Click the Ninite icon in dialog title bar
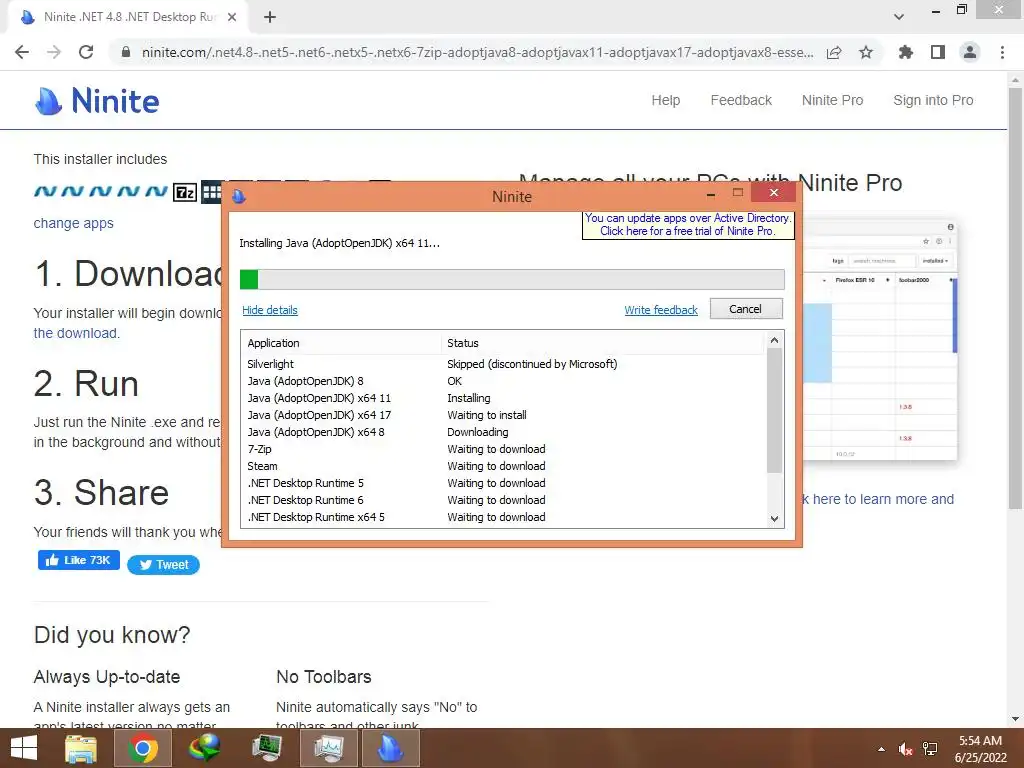Image resolution: width=1024 pixels, height=768 pixels. (x=239, y=196)
